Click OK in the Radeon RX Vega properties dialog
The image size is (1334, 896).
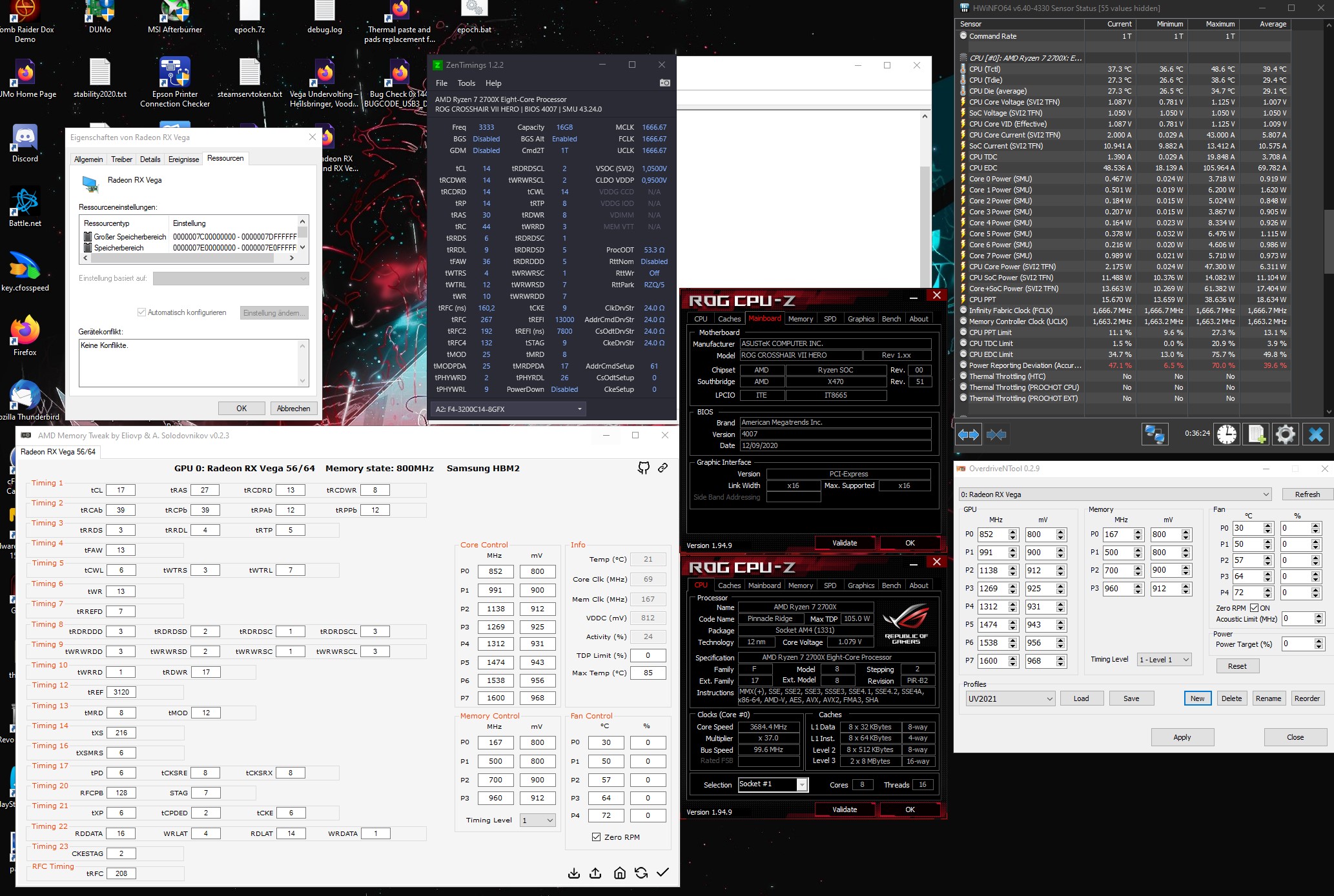(241, 409)
